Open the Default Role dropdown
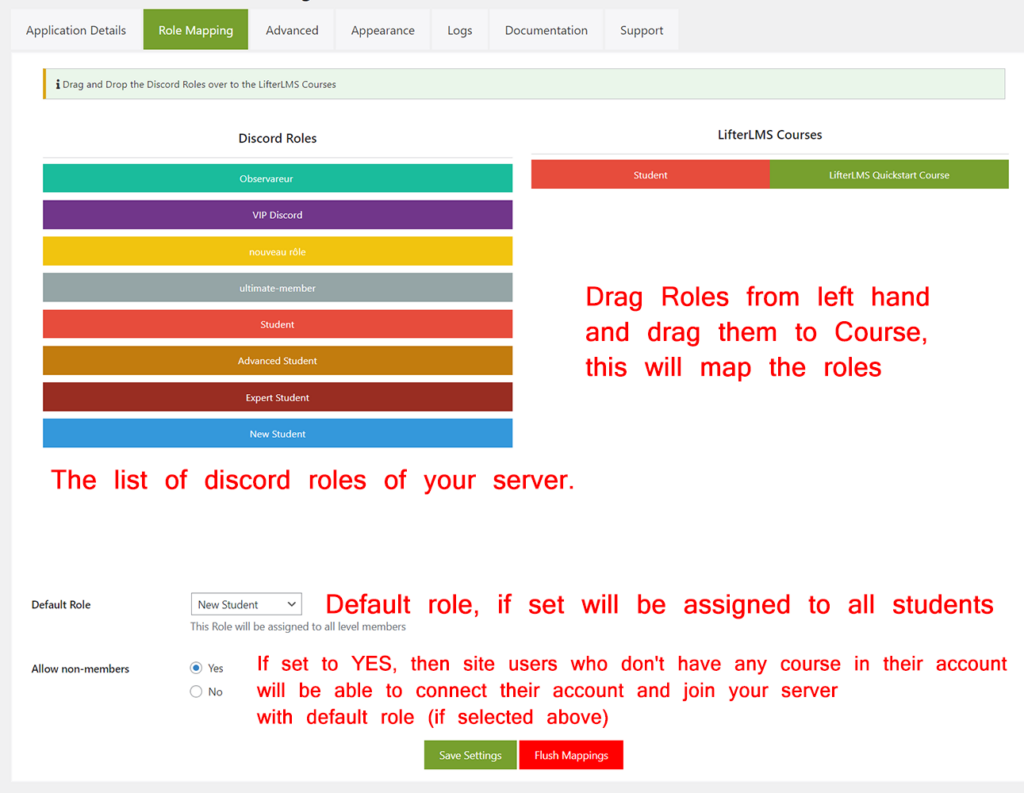Image resolution: width=1024 pixels, height=793 pixels. pos(246,604)
